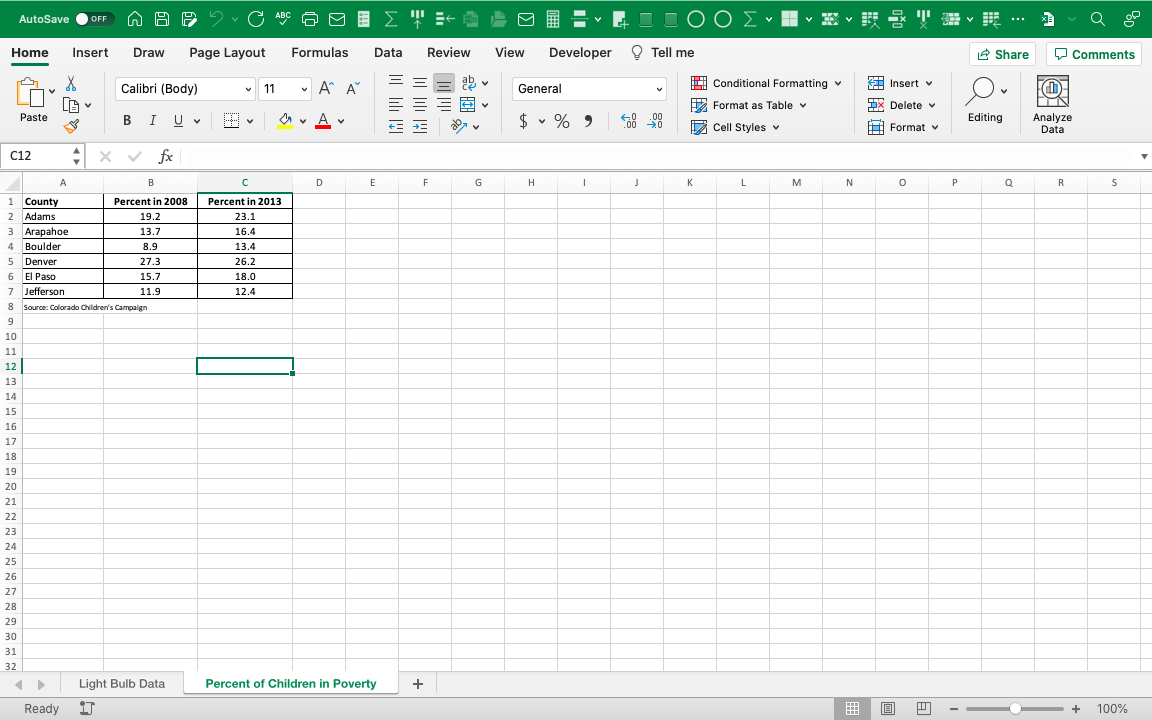1152x720 pixels.
Task: Switch to the Insert tab
Action: [90, 53]
